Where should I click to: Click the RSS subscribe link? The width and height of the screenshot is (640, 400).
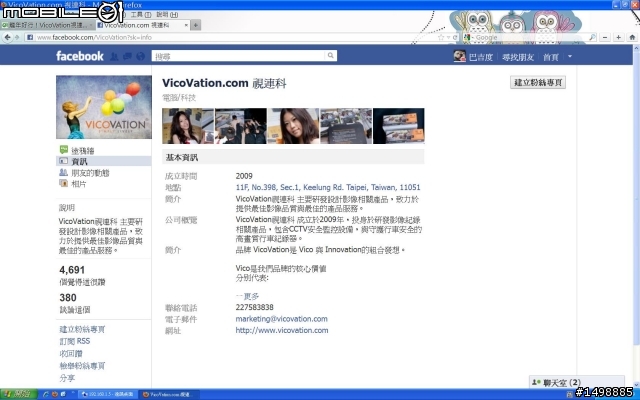tap(75, 341)
